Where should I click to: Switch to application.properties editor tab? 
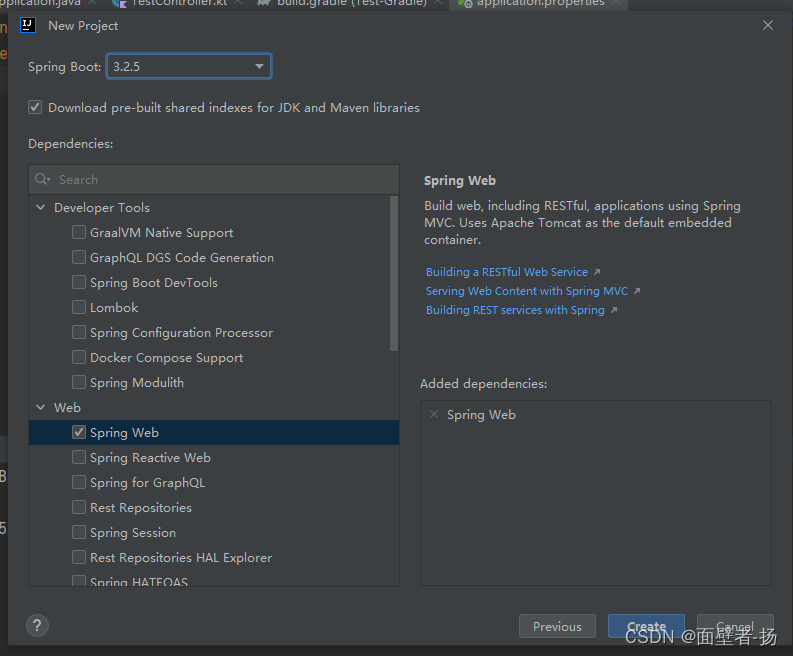[539, 4]
